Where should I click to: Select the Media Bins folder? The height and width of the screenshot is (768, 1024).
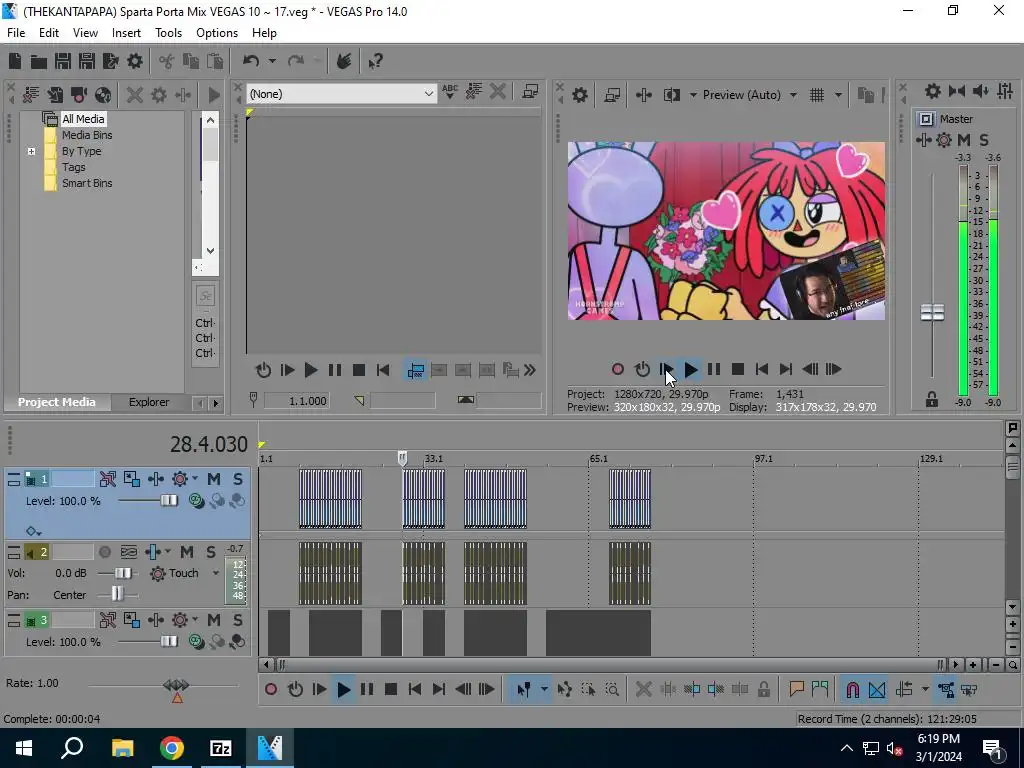(87, 135)
